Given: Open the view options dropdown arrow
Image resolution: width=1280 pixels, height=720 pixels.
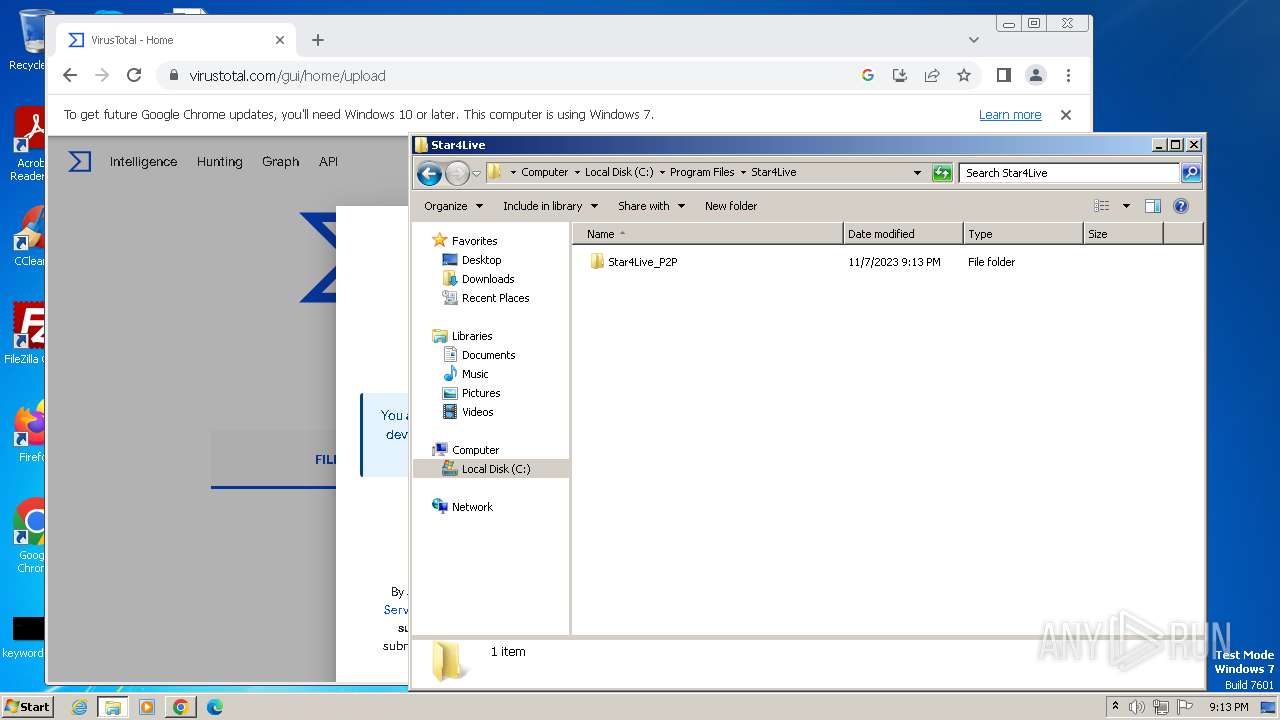Looking at the screenshot, I should (1126, 206).
